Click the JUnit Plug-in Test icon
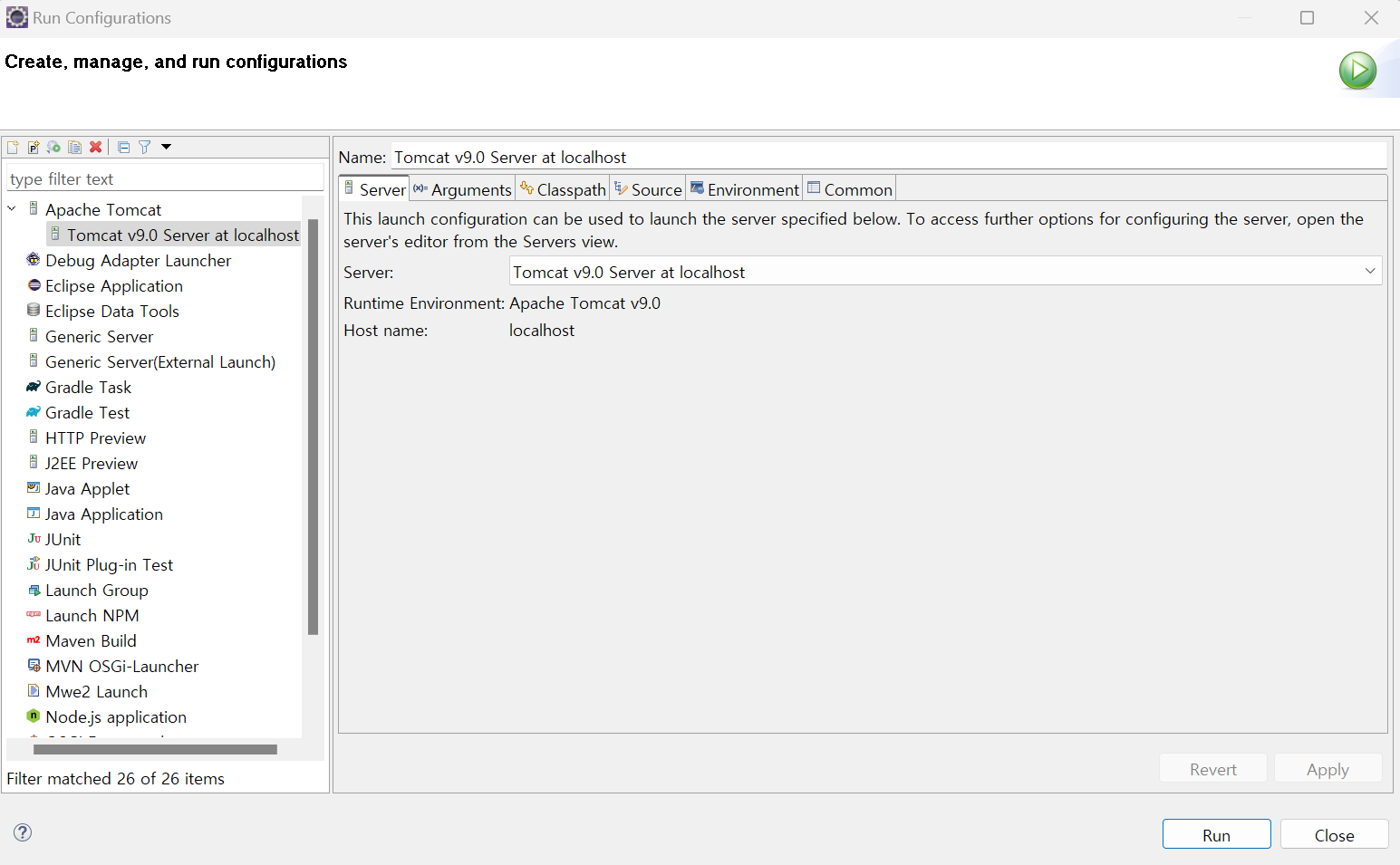This screenshot has height=865, width=1400. [34, 563]
